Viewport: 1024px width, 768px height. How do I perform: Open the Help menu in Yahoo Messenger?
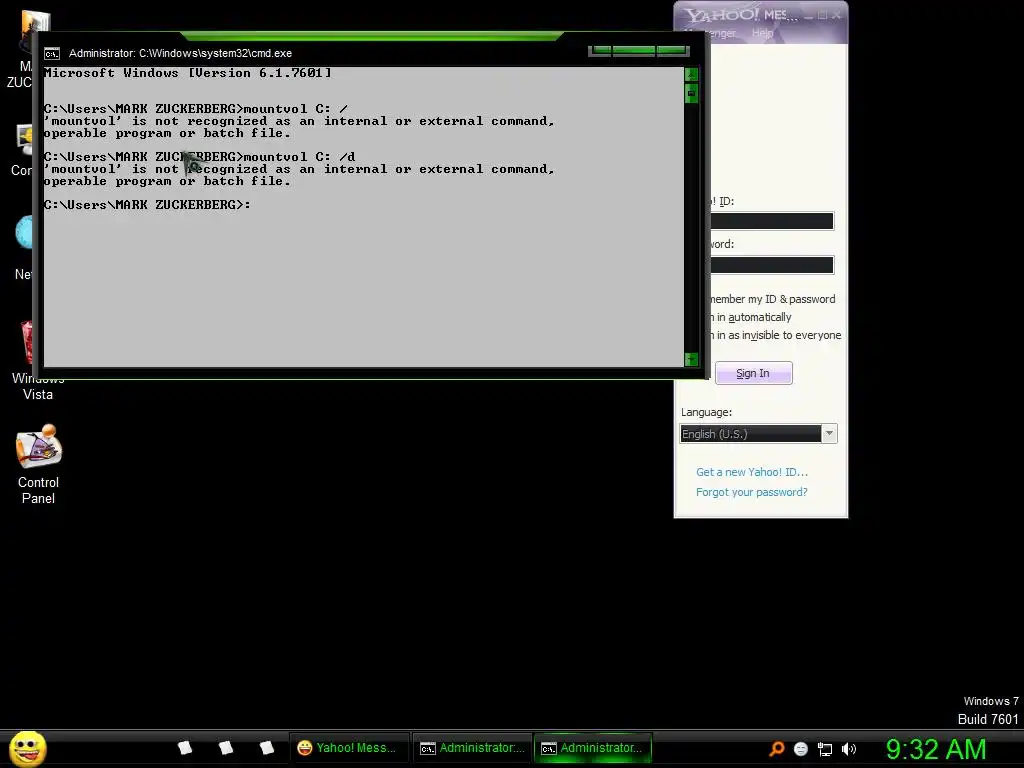(762, 33)
